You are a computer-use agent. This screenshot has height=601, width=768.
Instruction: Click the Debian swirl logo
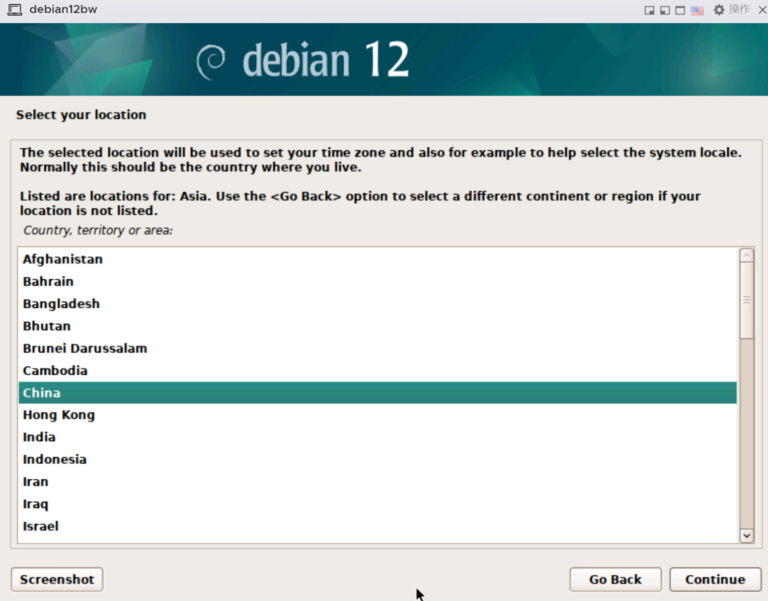coord(211,61)
